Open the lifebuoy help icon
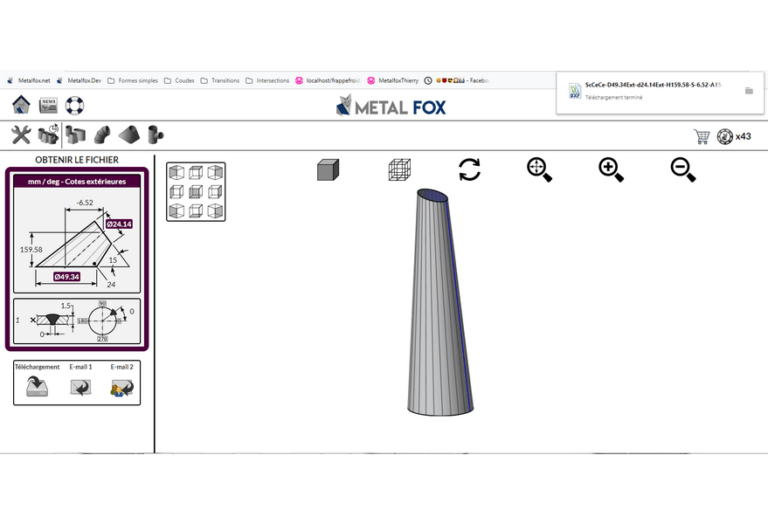768x524 pixels. tap(74, 105)
